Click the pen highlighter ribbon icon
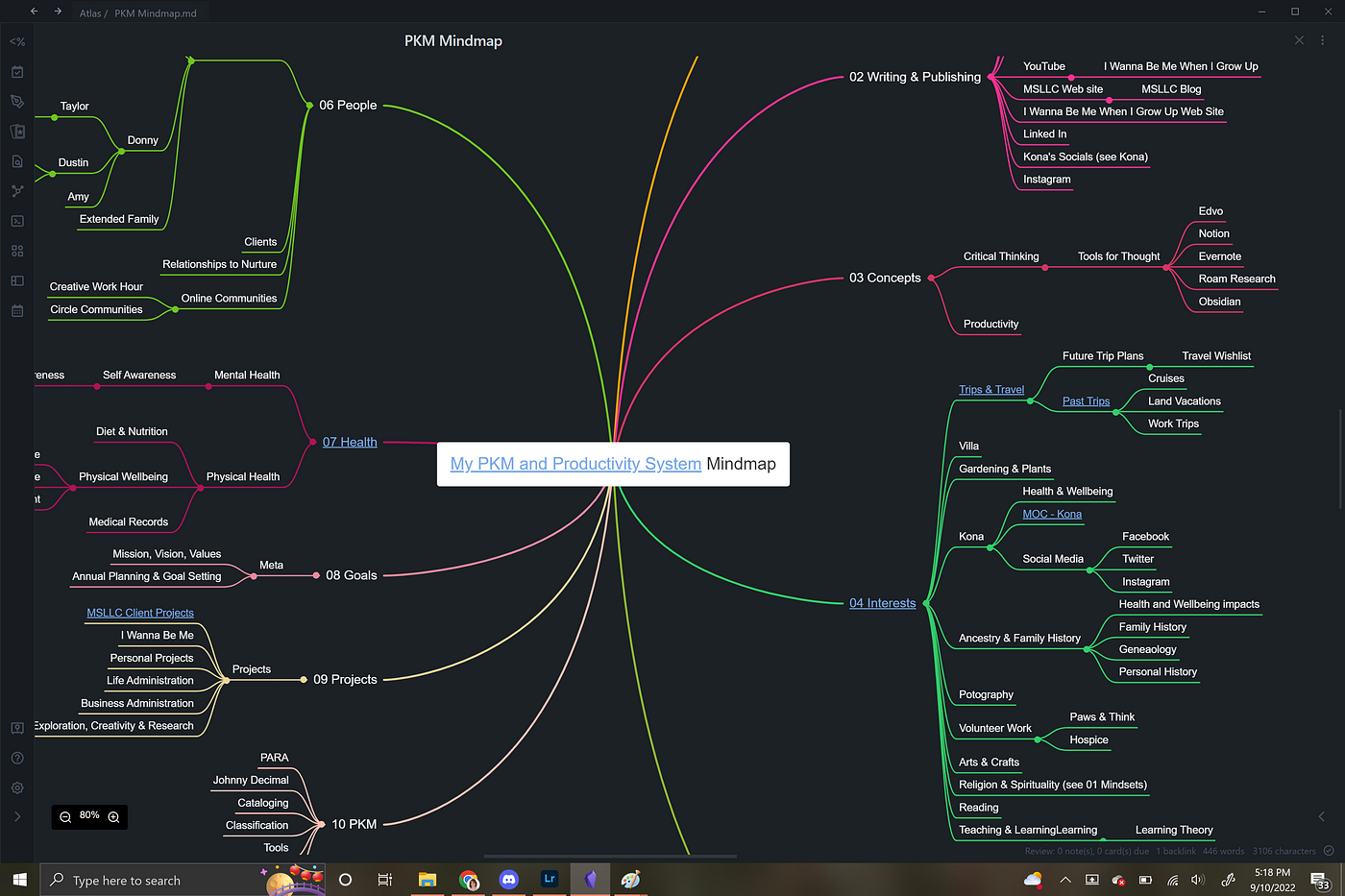The width and height of the screenshot is (1345, 896). click(17, 102)
